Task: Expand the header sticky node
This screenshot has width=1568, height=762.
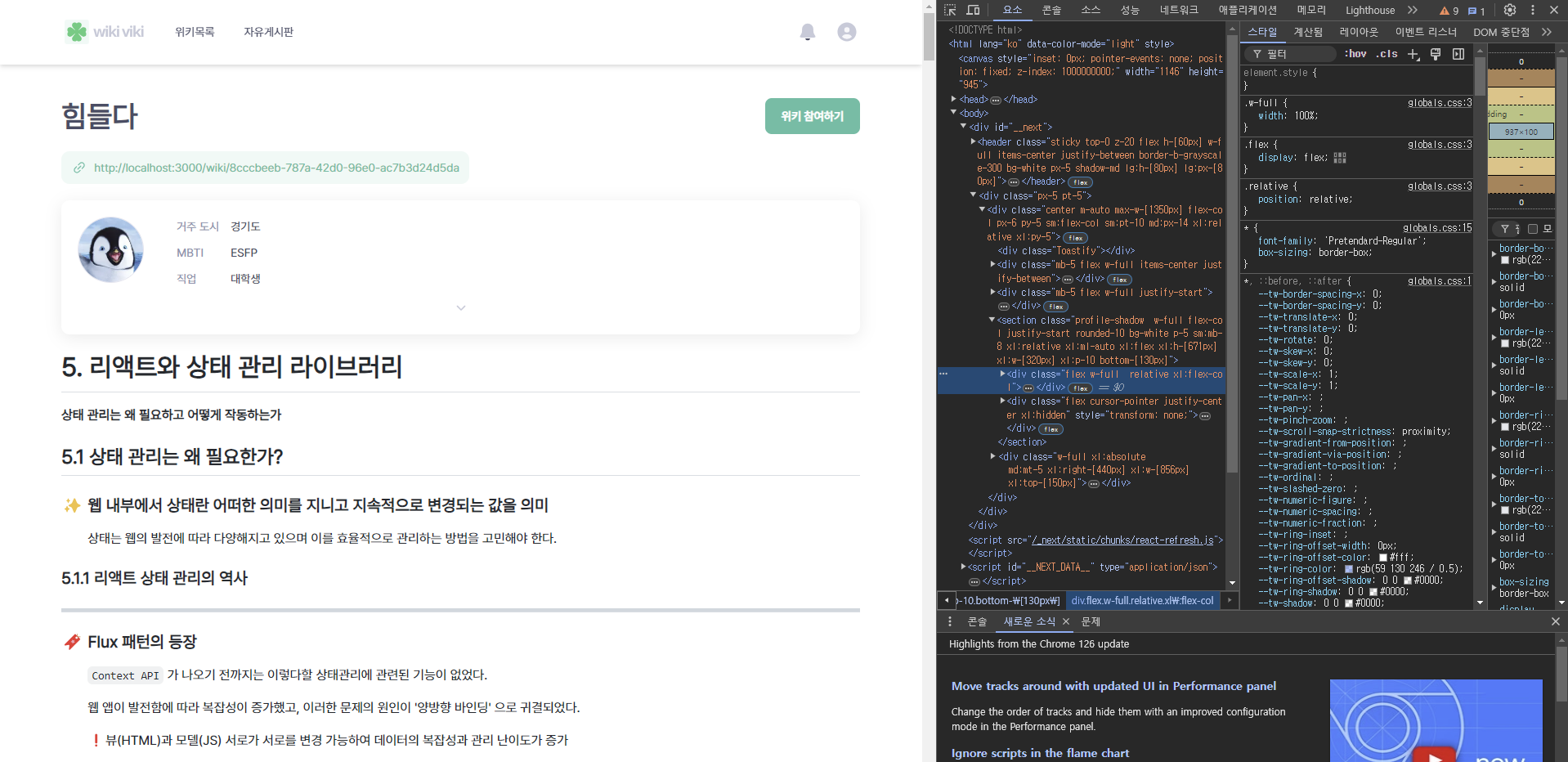Action: [973, 141]
